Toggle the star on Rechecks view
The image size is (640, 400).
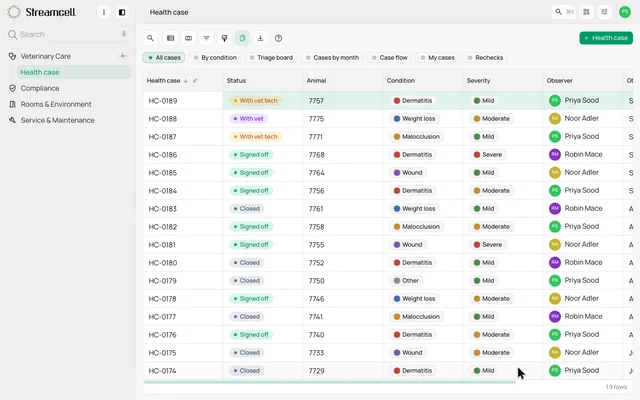coord(470,58)
